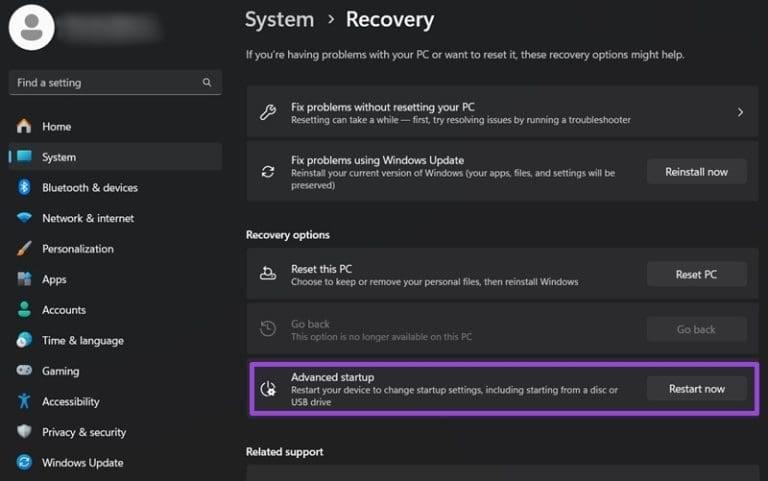
Task: Click the Find a setting search field
Action: (x=115, y=82)
